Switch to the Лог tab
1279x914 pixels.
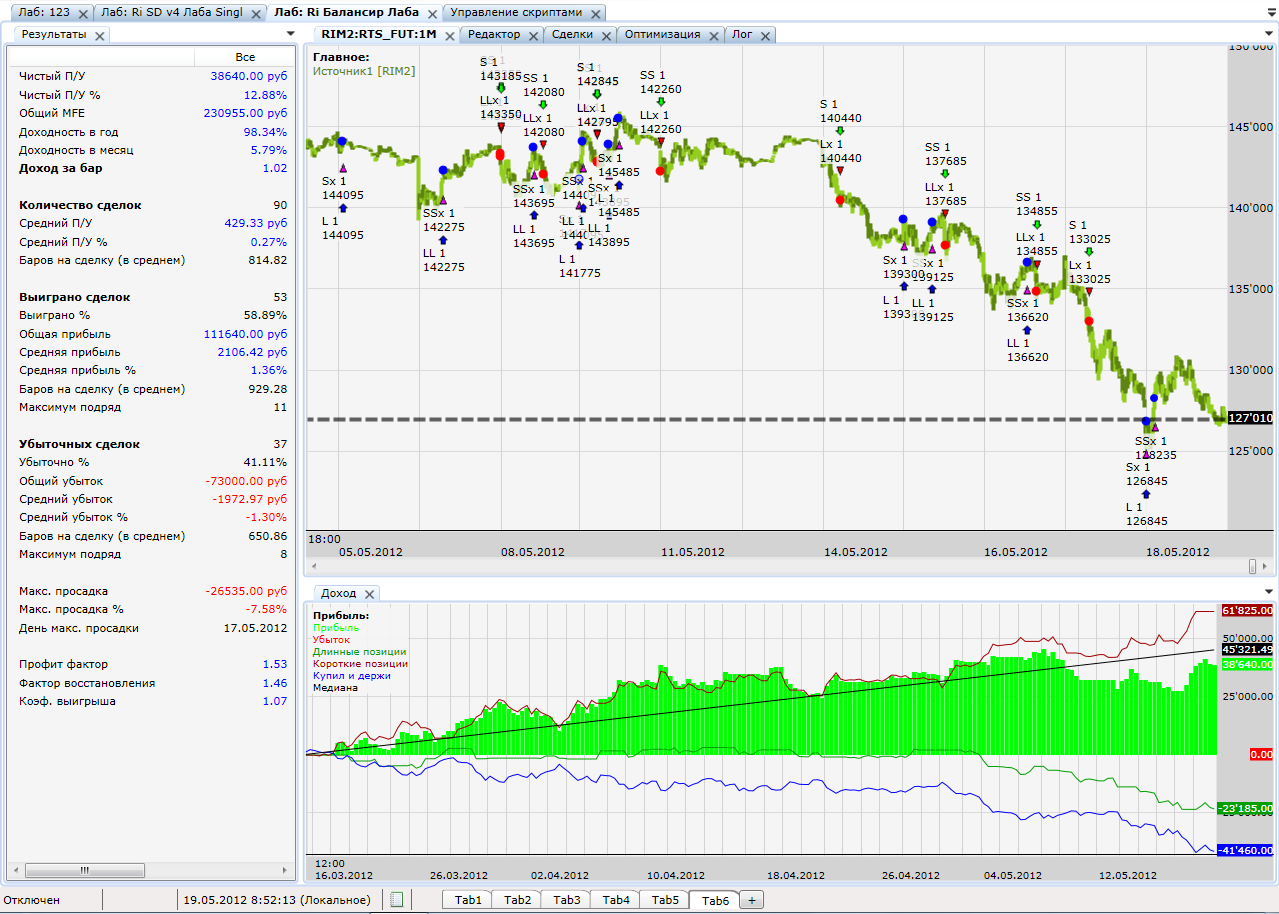click(x=742, y=34)
